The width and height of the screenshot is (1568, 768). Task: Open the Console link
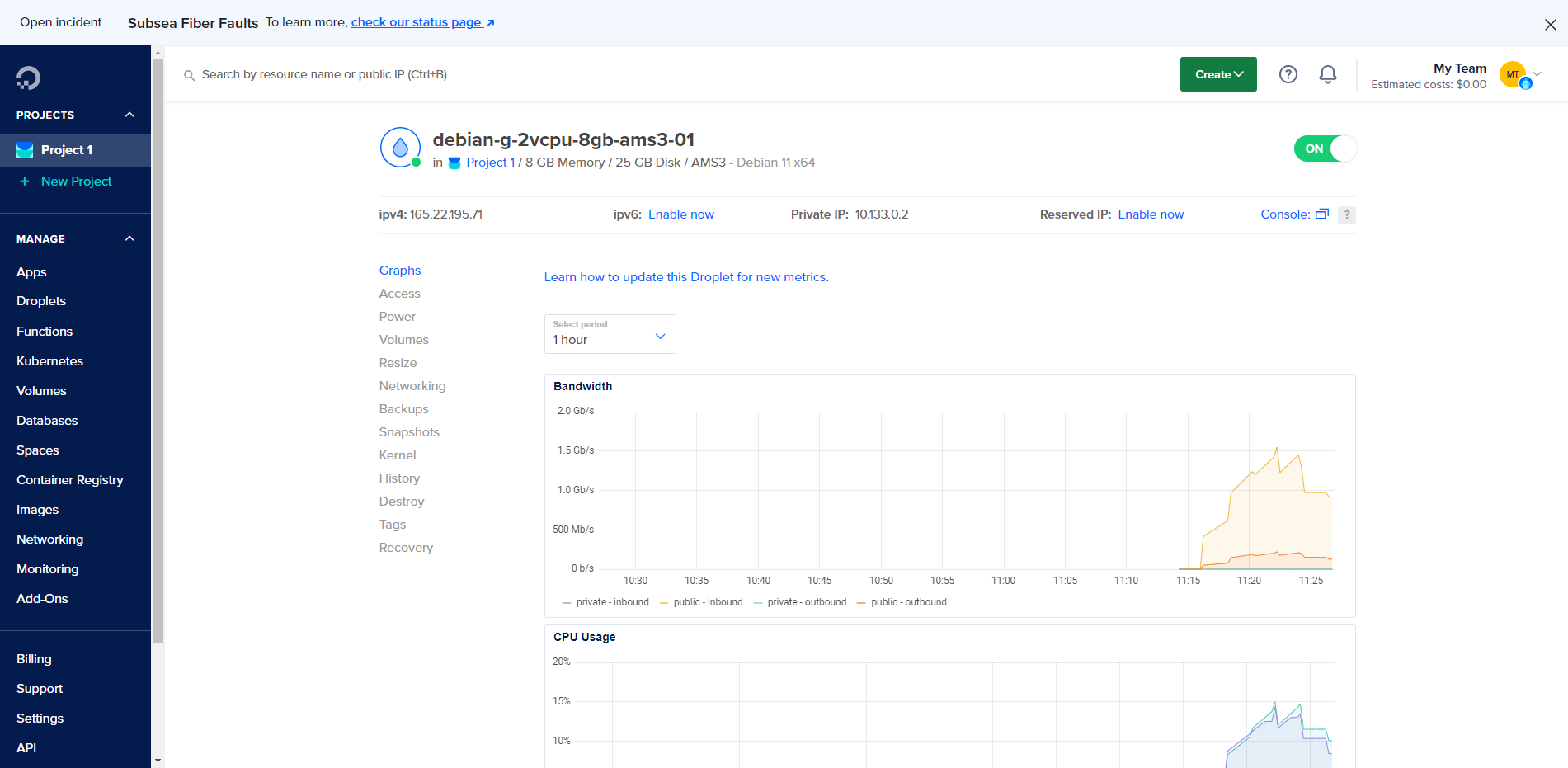click(1285, 214)
